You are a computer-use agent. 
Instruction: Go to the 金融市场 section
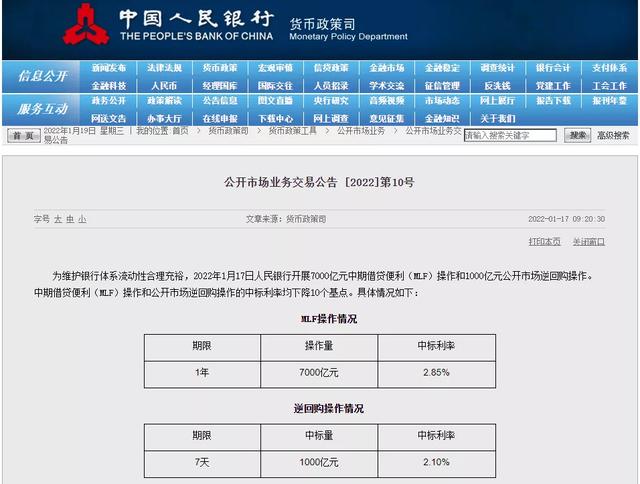click(x=386, y=69)
